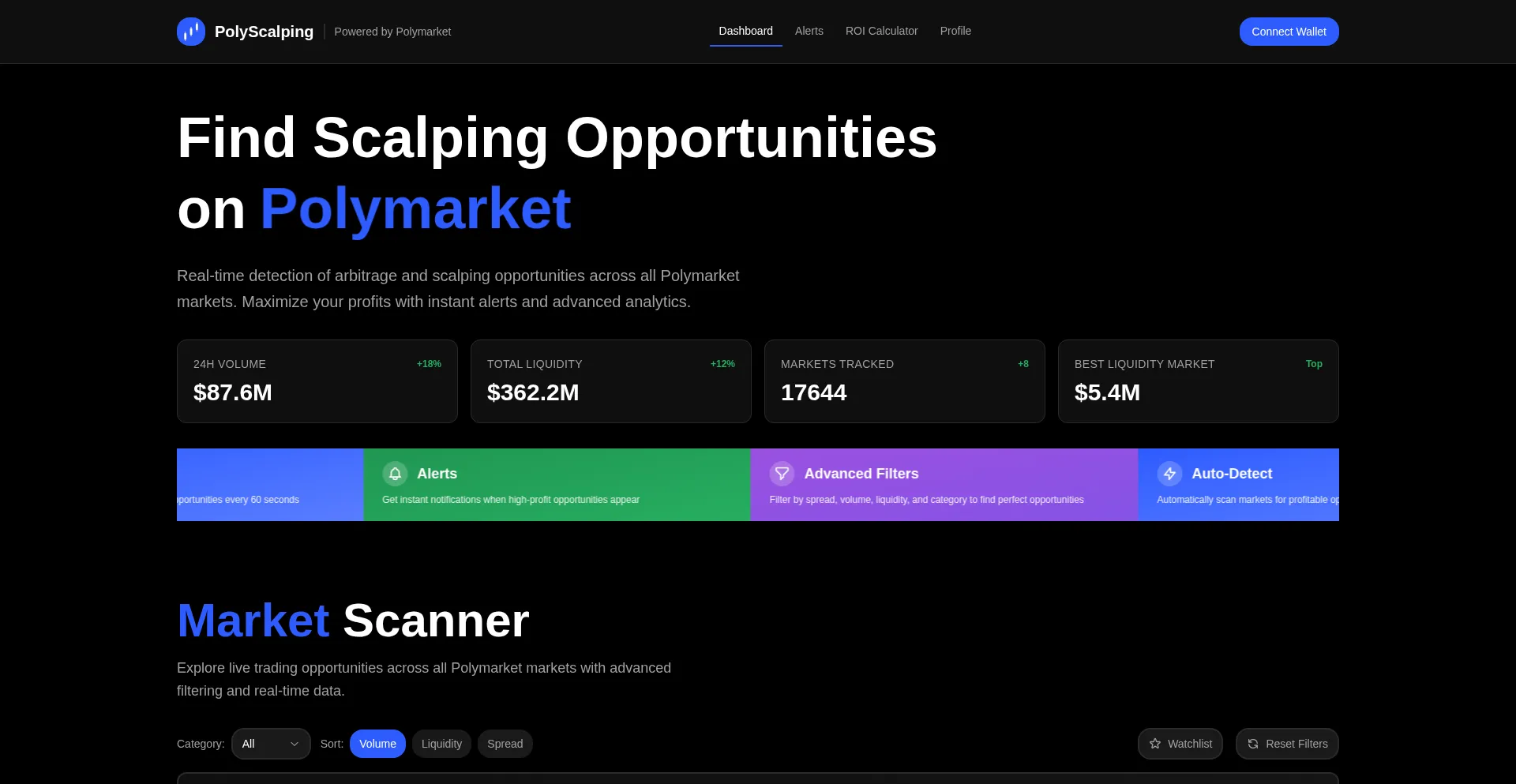The height and width of the screenshot is (784, 1516).
Task: Open the Best Liquidity Market card
Action: pos(1198,381)
